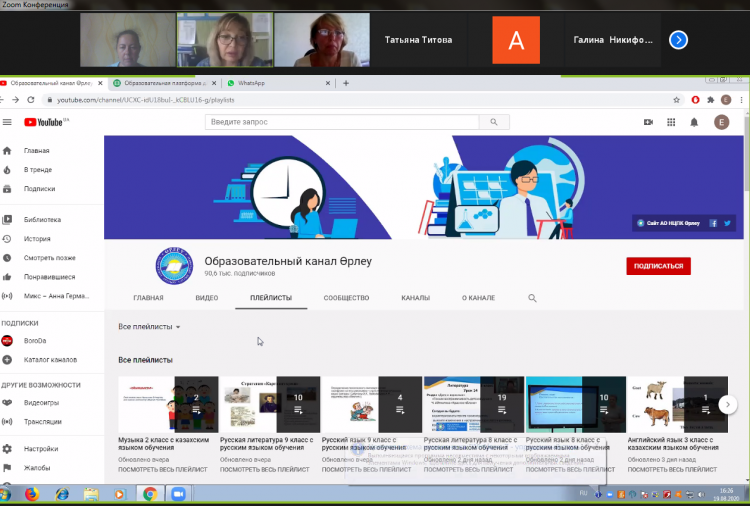Click the channel Өрлеу avatar logo
Screen dimensions: 750x506
pos(174,266)
